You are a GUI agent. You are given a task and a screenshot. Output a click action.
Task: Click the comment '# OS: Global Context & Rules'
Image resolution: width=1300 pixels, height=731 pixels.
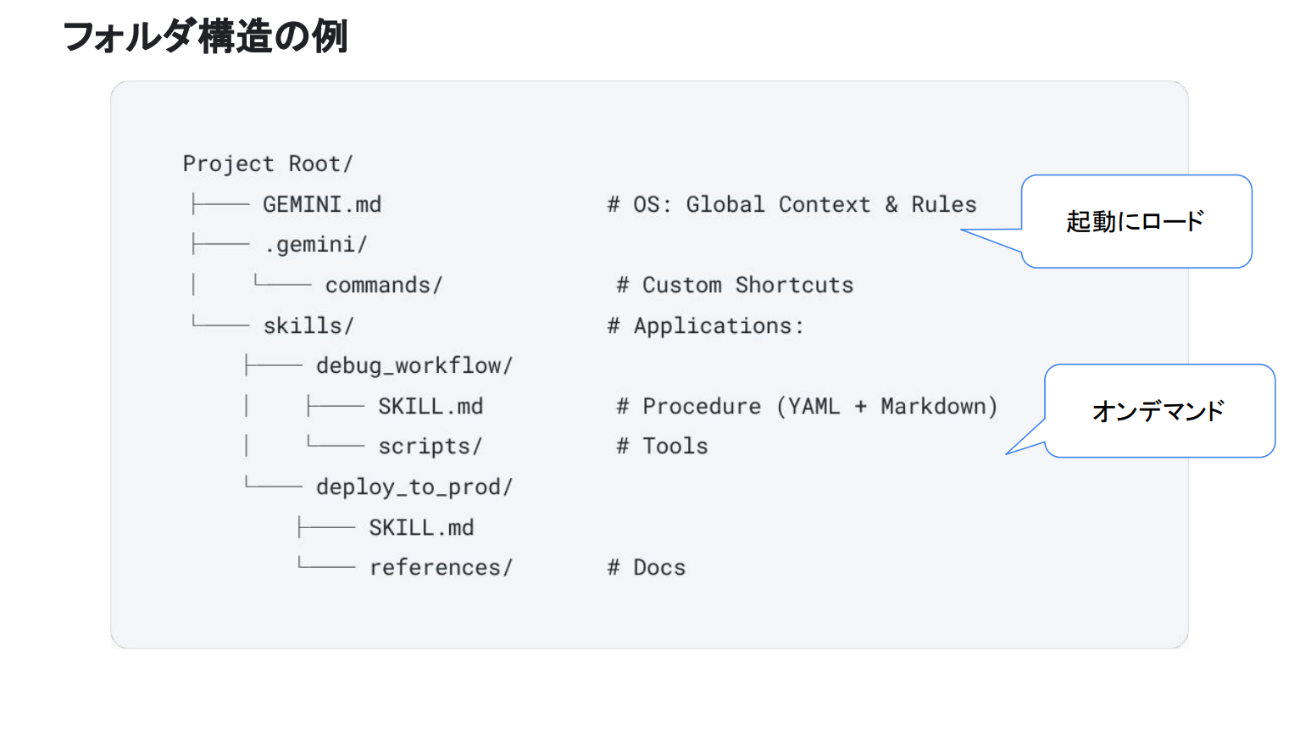click(x=791, y=204)
